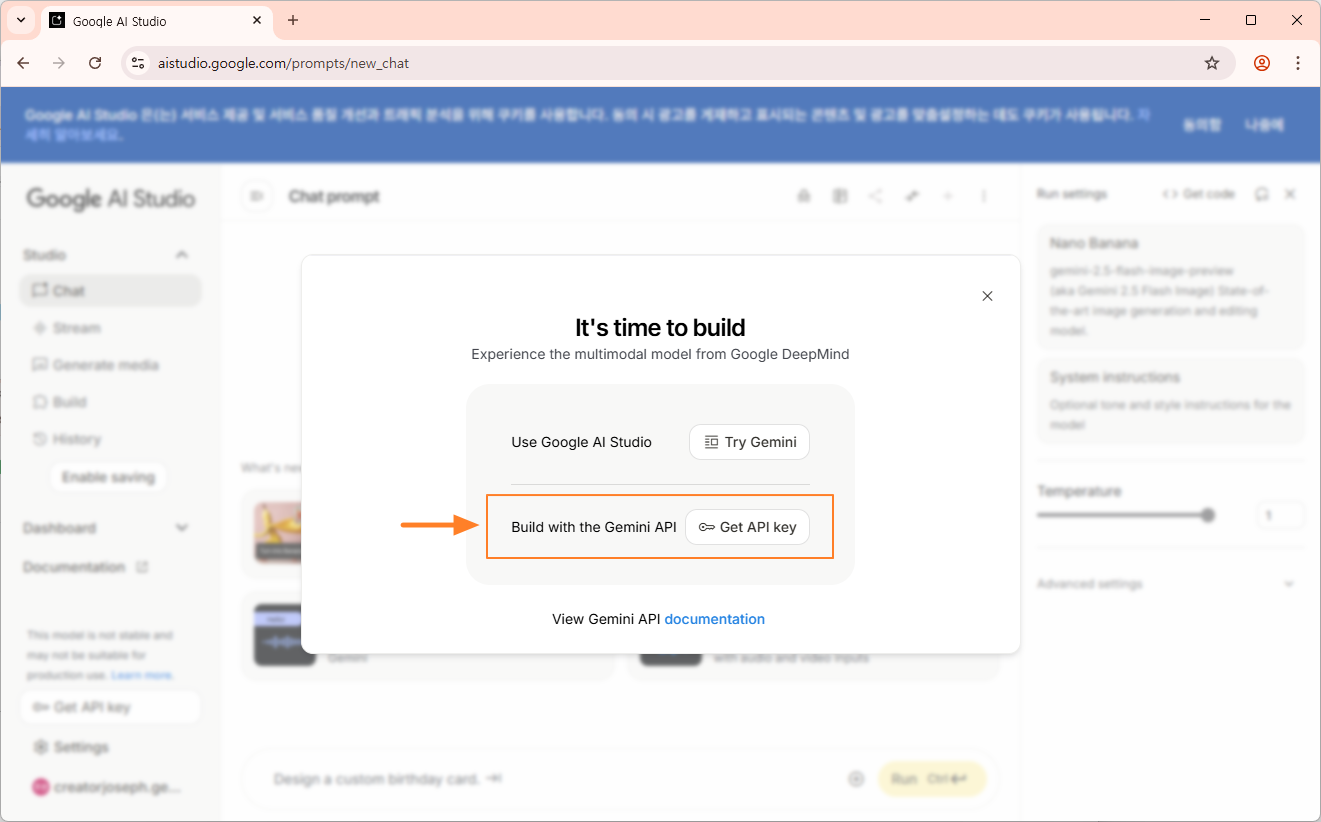Reload the page

click(x=95, y=63)
